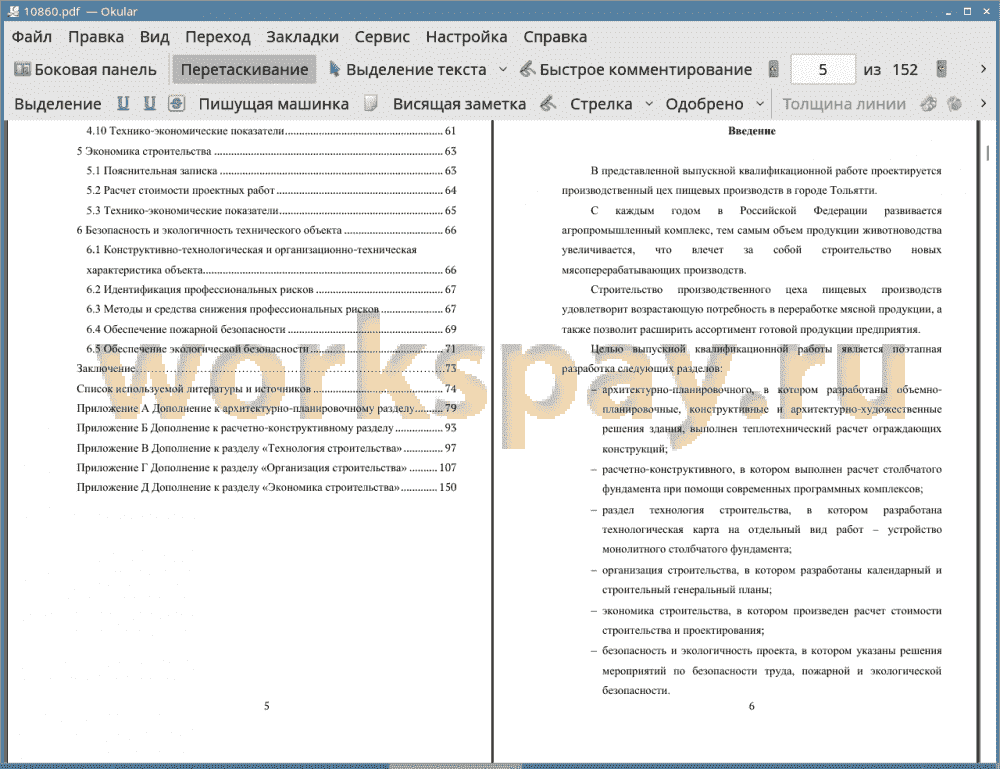Viewport: 1000px width, 769px height.
Task: Open the Настройка menu
Action: 466,36
